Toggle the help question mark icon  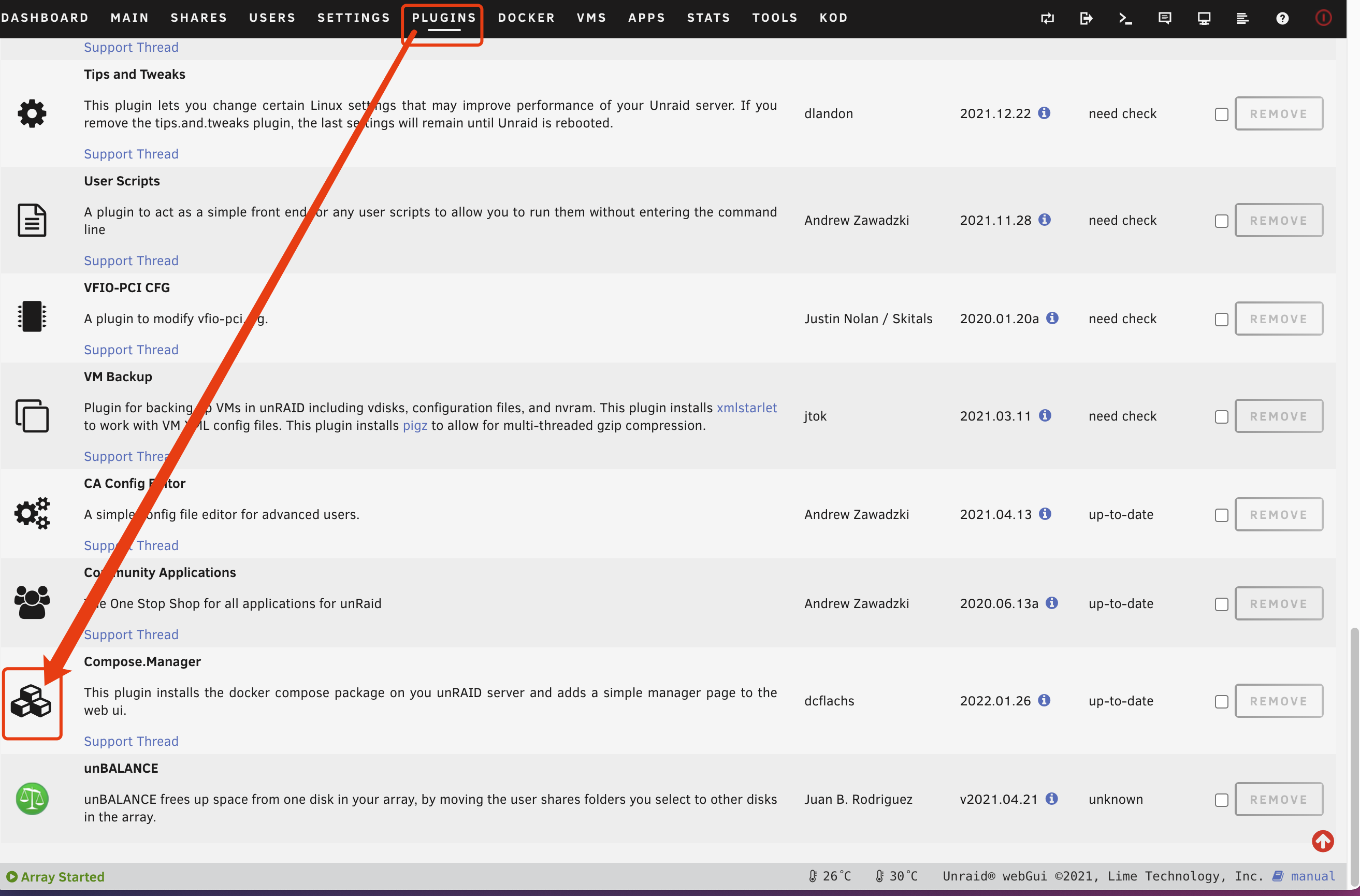point(1282,18)
